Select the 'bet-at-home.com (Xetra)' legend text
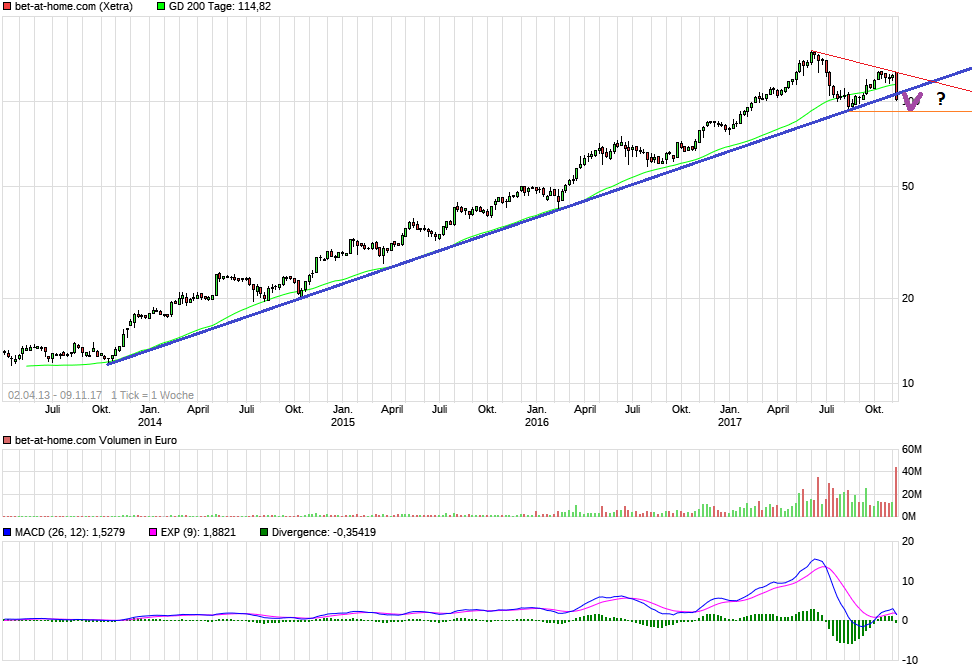972x670 pixels. (74, 6)
